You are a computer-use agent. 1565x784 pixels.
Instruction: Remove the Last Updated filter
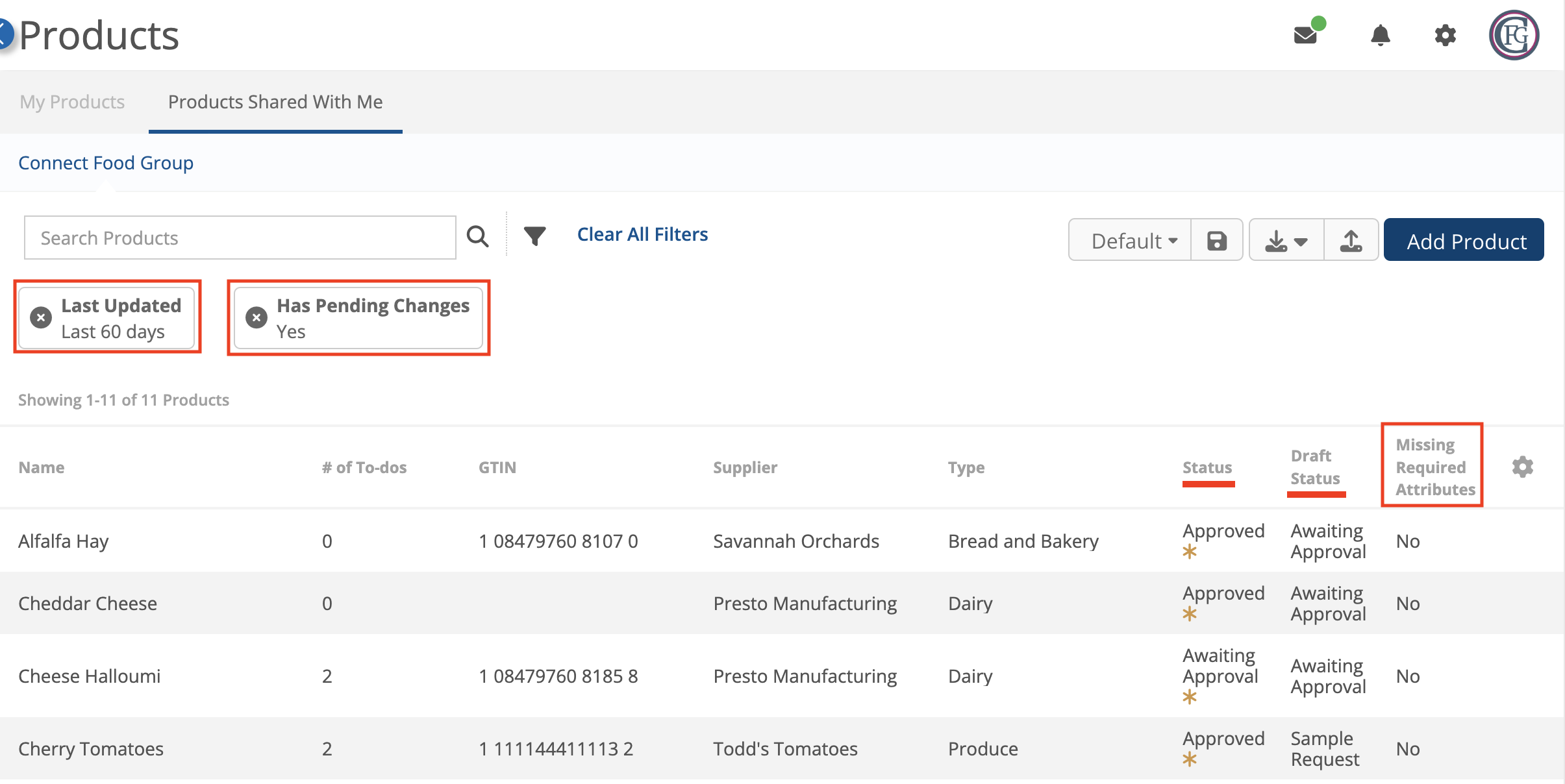click(41, 317)
